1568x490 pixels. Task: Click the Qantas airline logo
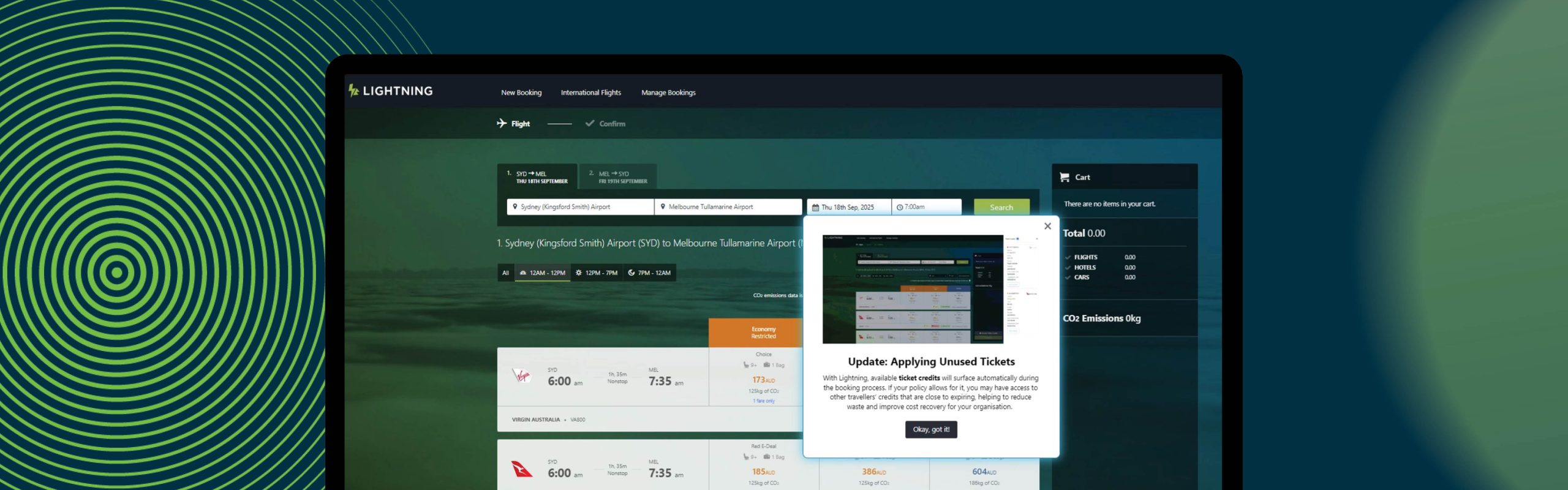click(x=522, y=469)
